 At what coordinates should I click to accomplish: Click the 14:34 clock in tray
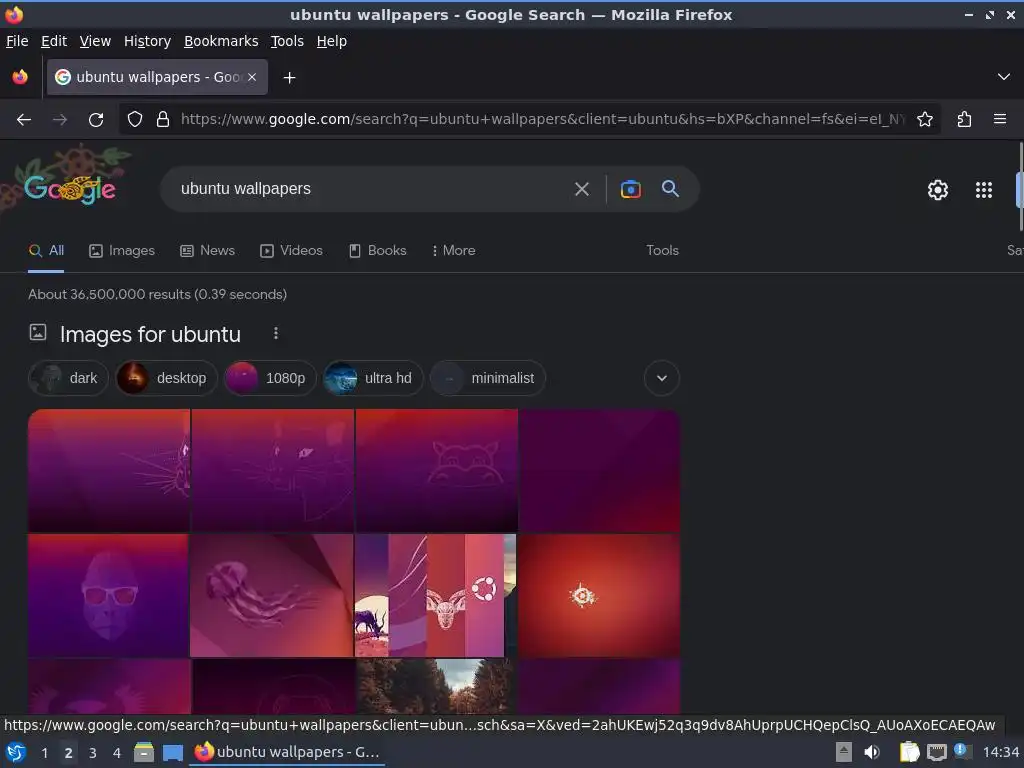point(1000,752)
